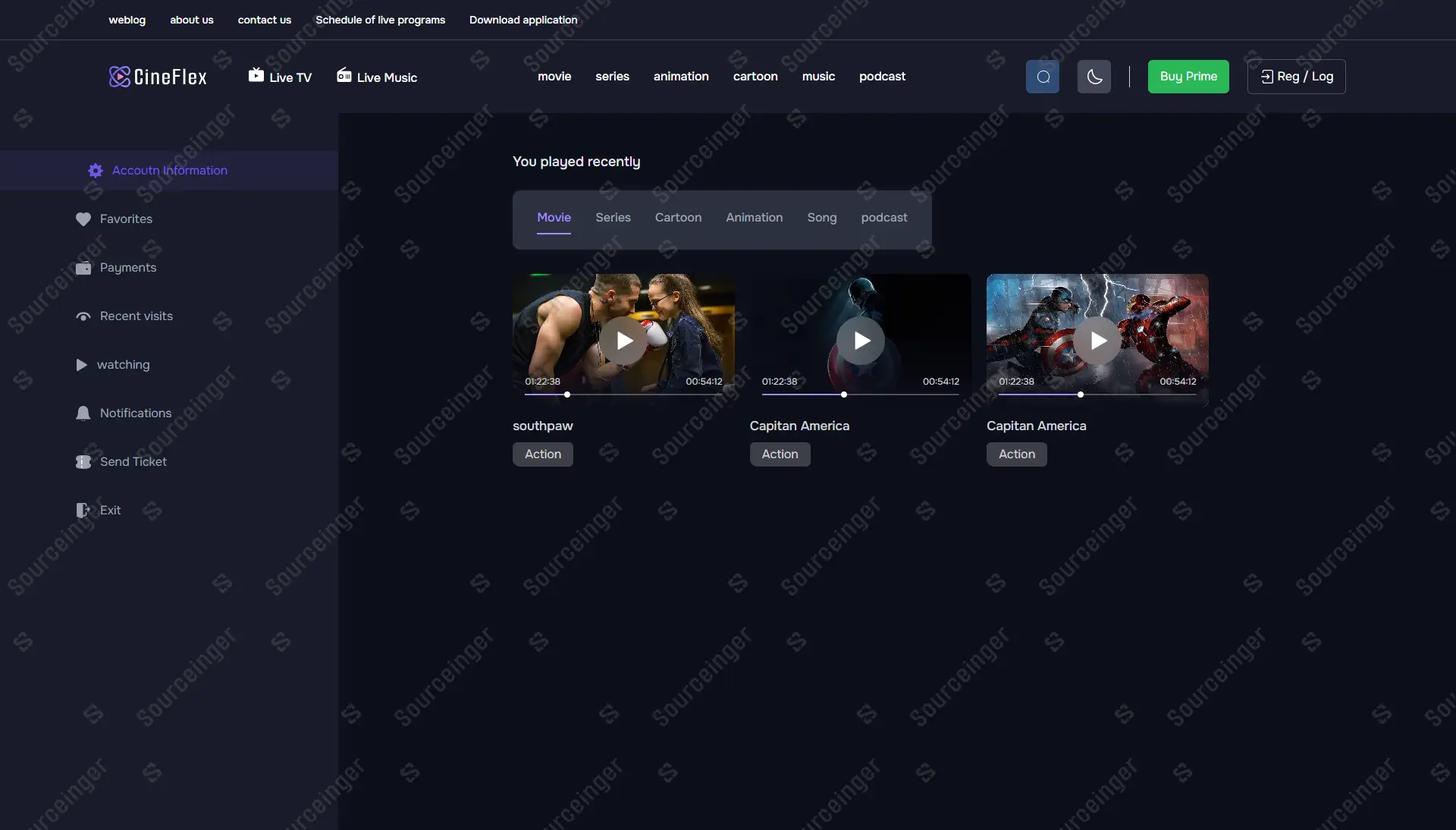Screen dimensions: 1456x830
Task: Click the Action tag under southpaw
Action: click(543, 454)
